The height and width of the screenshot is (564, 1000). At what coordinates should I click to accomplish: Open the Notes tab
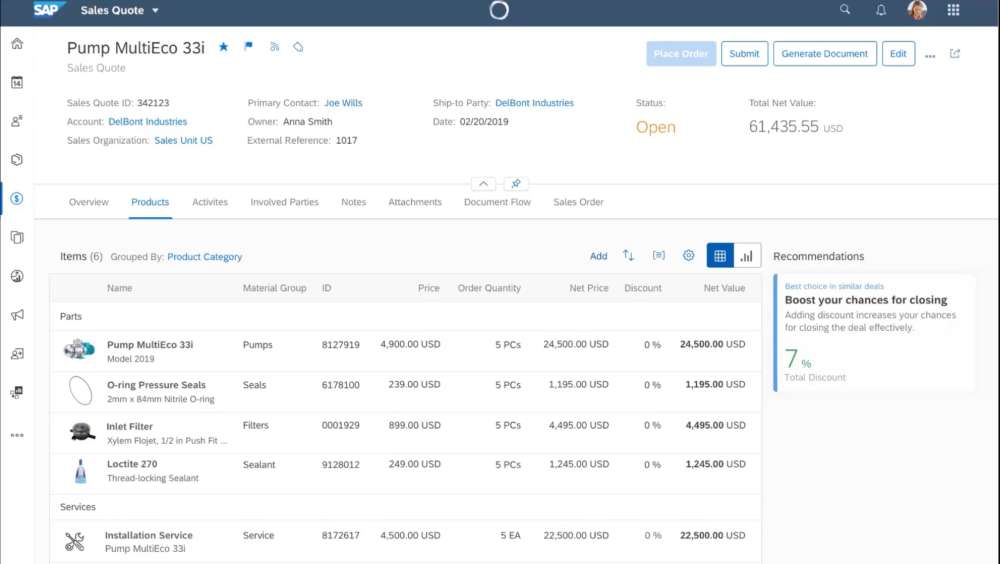[353, 202]
